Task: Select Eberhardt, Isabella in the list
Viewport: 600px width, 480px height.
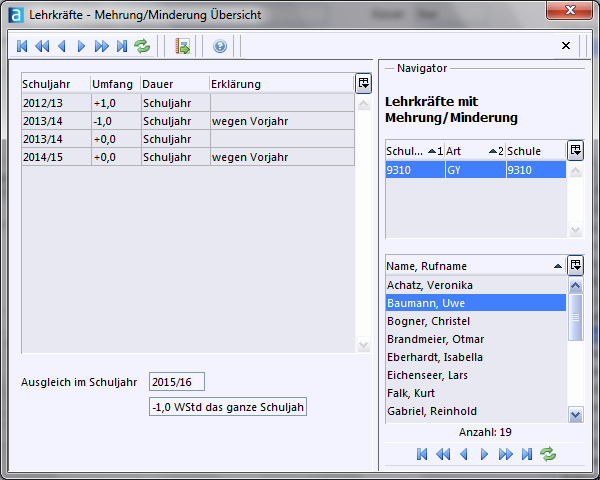Action: [x=476, y=357]
